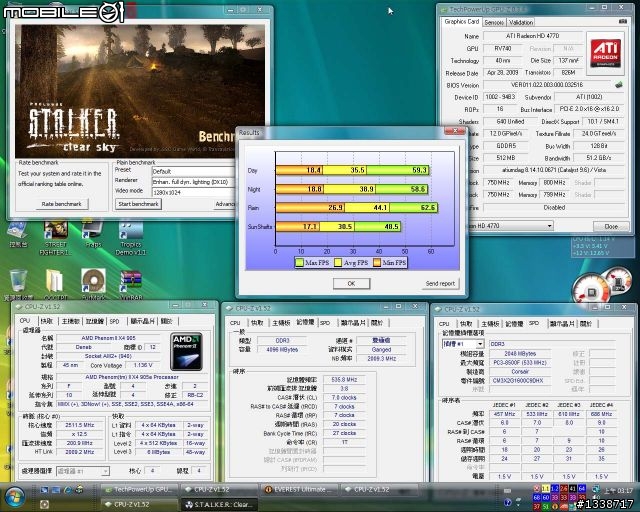
Task: Open the Video mode 1280x1024 dropdown
Action: [x=193, y=192]
